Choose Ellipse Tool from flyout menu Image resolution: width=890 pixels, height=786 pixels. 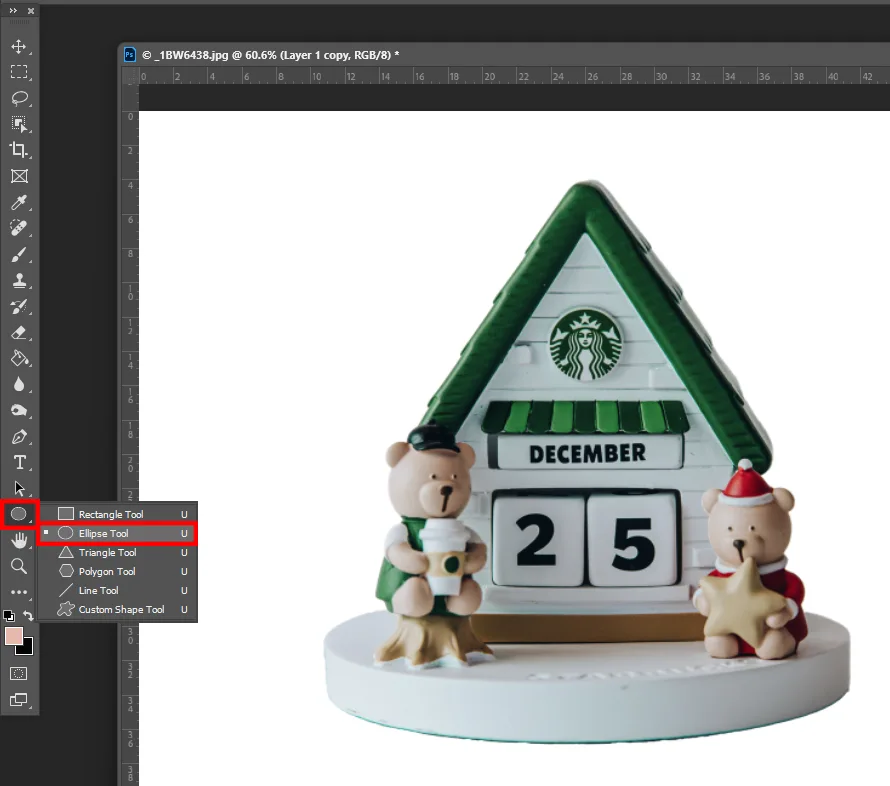point(118,533)
